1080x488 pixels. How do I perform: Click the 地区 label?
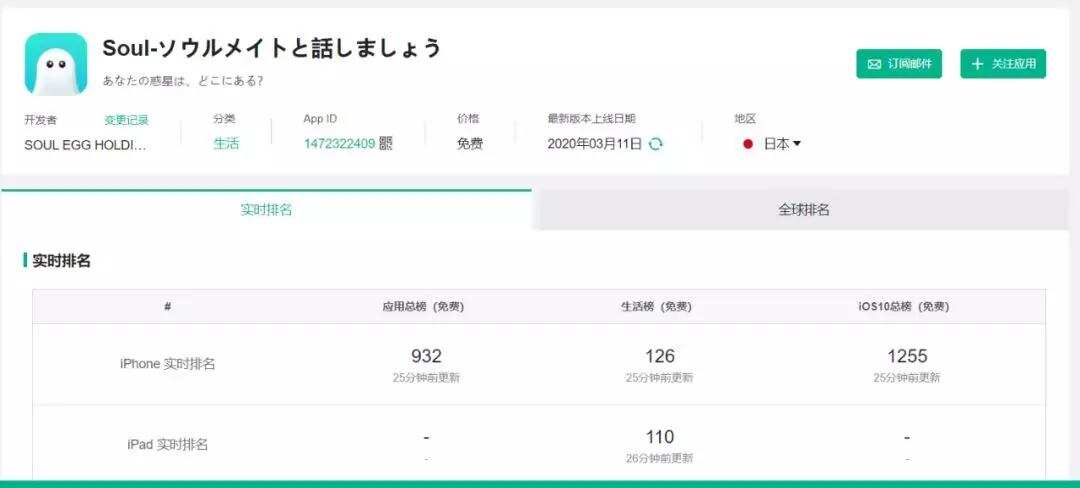[745, 118]
